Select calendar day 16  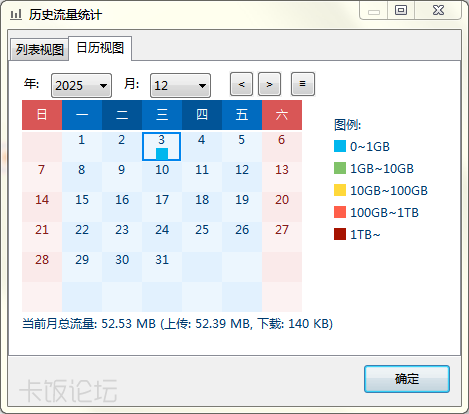coord(122,207)
